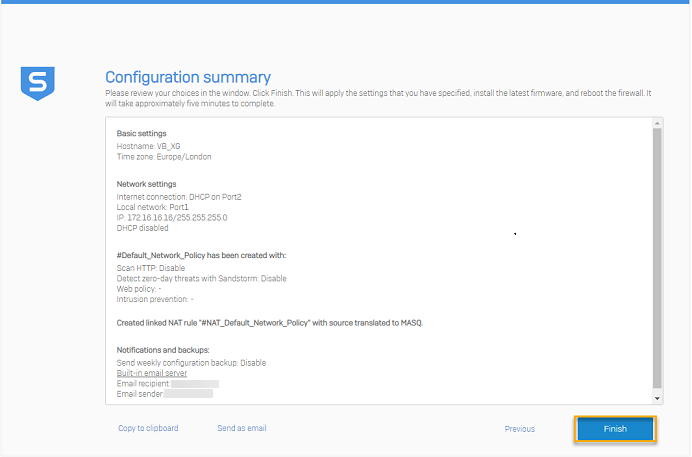This screenshot has width=692, height=457.
Task: Click the summary scrollbar down arrow
Action: tap(656, 397)
